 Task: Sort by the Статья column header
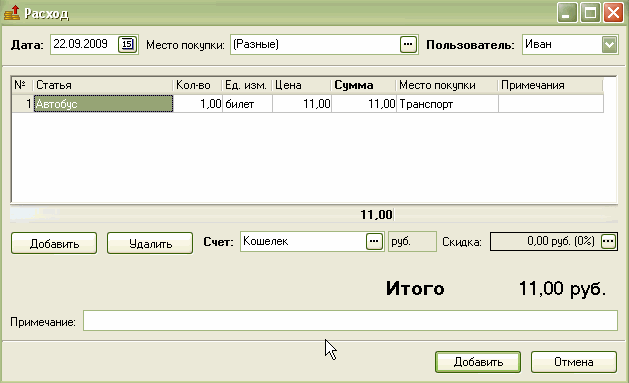[103, 85]
